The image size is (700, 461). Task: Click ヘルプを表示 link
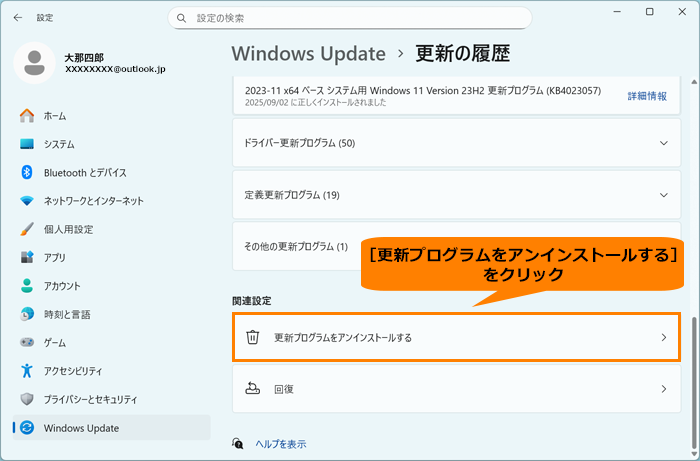point(280,443)
